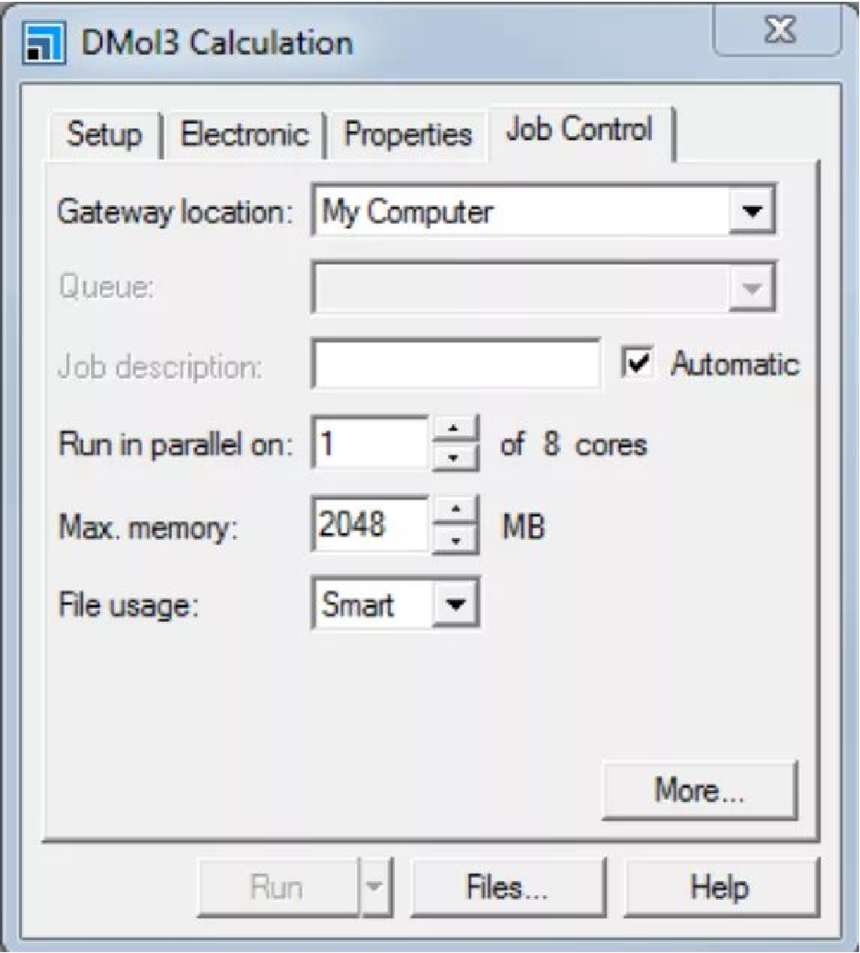
Task: Decrease Max. memory value
Action: click(x=455, y=538)
